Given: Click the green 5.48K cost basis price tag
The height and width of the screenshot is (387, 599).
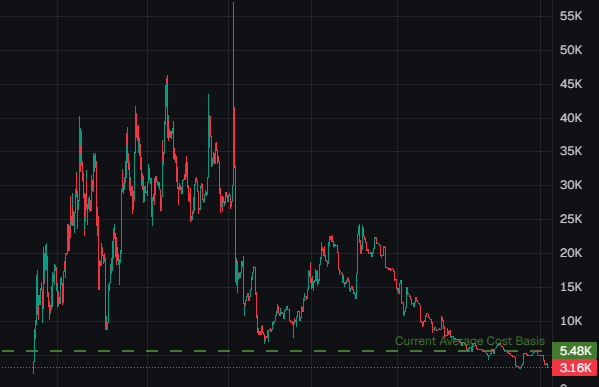Looking at the screenshot, I should coord(575,350).
